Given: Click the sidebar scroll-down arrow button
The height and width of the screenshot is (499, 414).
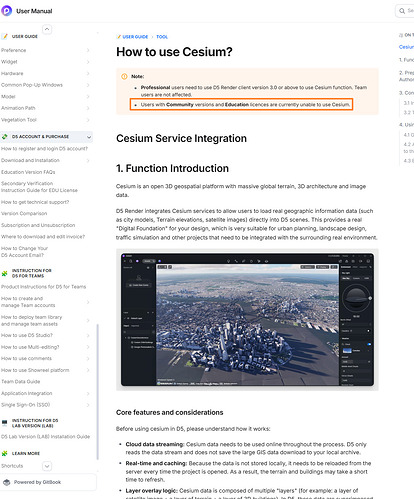Looking at the screenshot, I should 47,466.
